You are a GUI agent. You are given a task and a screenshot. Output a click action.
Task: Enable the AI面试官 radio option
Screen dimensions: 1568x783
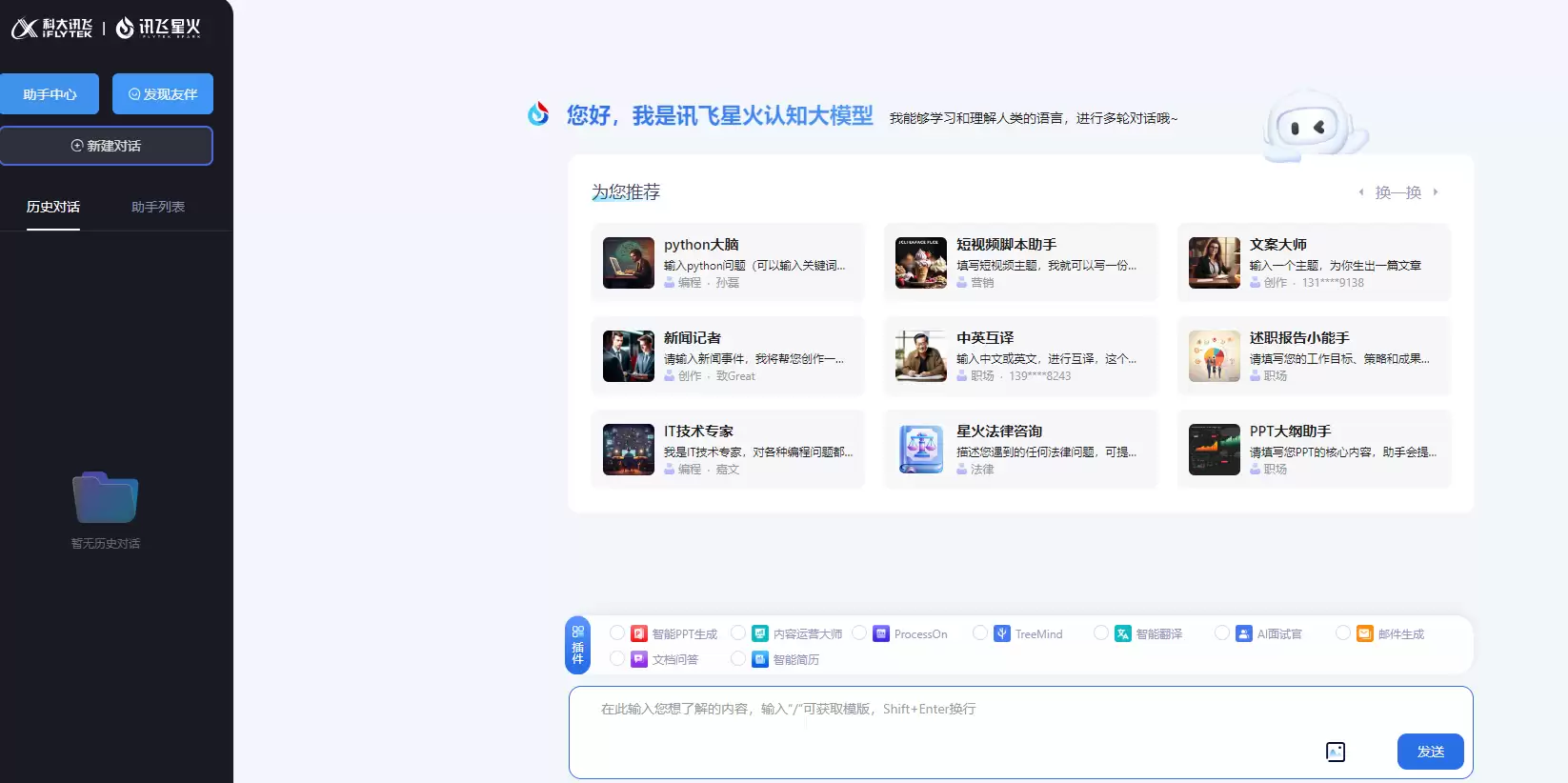(x=1222, y=632)
